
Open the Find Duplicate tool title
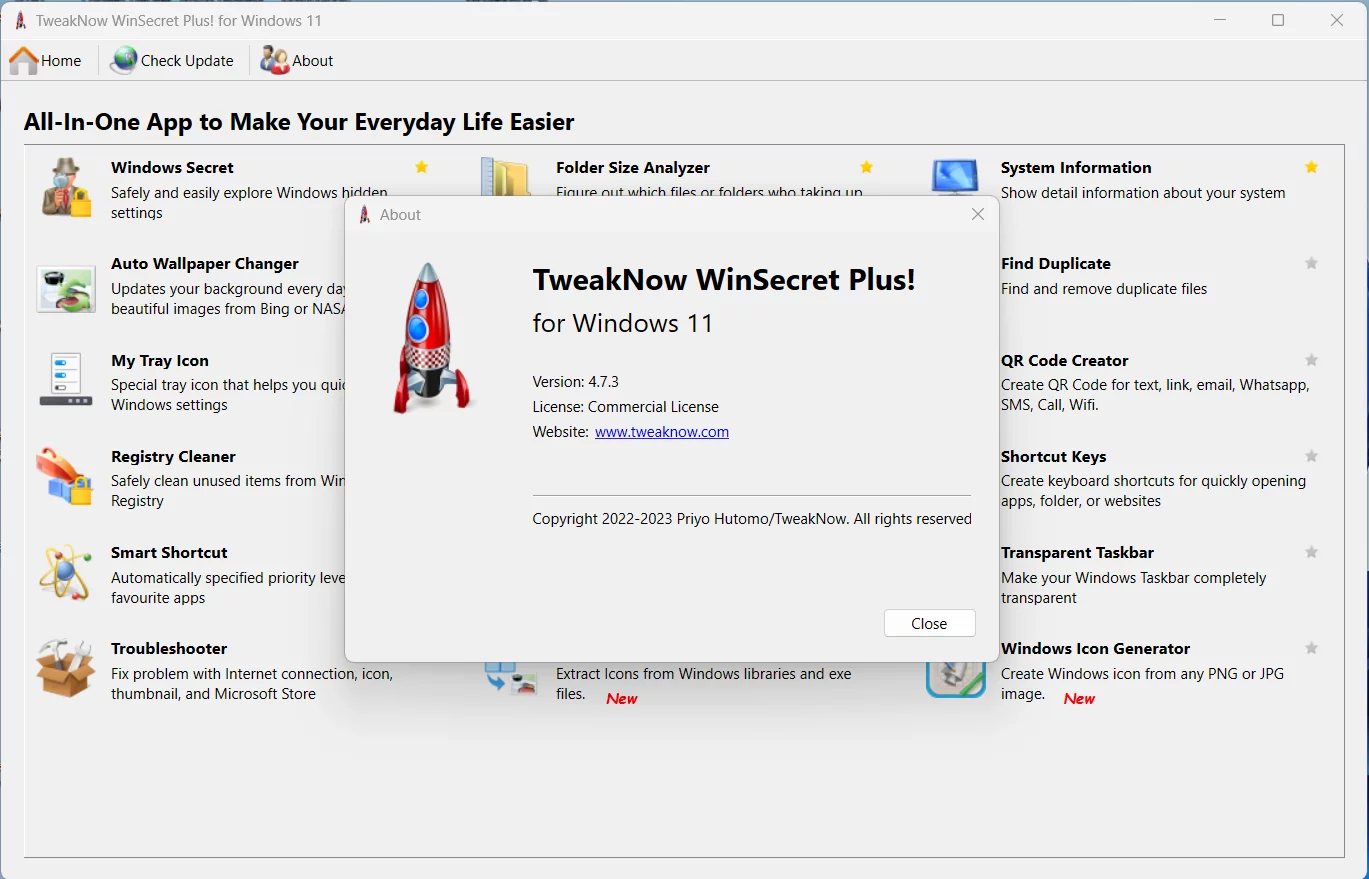[x=1056, y=264]
